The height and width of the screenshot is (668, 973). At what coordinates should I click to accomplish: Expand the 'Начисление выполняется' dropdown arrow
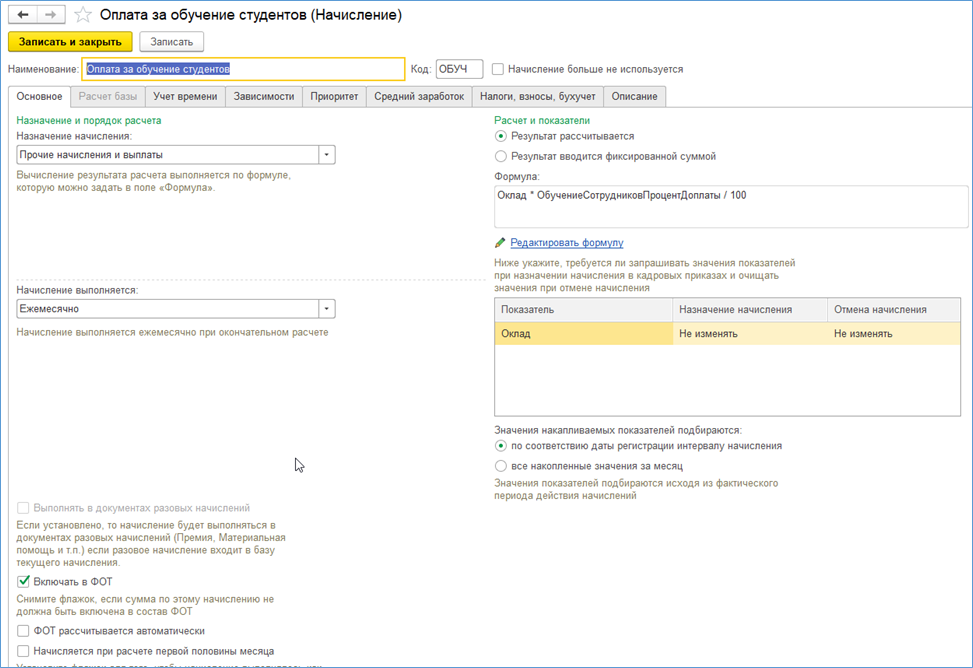click(326, 309)
